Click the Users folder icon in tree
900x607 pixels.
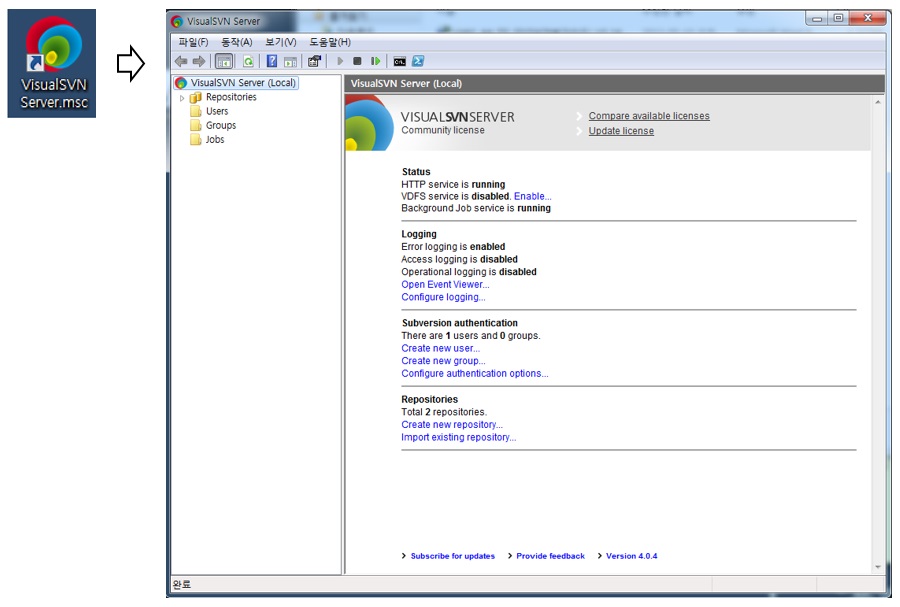pyautogui.click(x=196, y=111)
